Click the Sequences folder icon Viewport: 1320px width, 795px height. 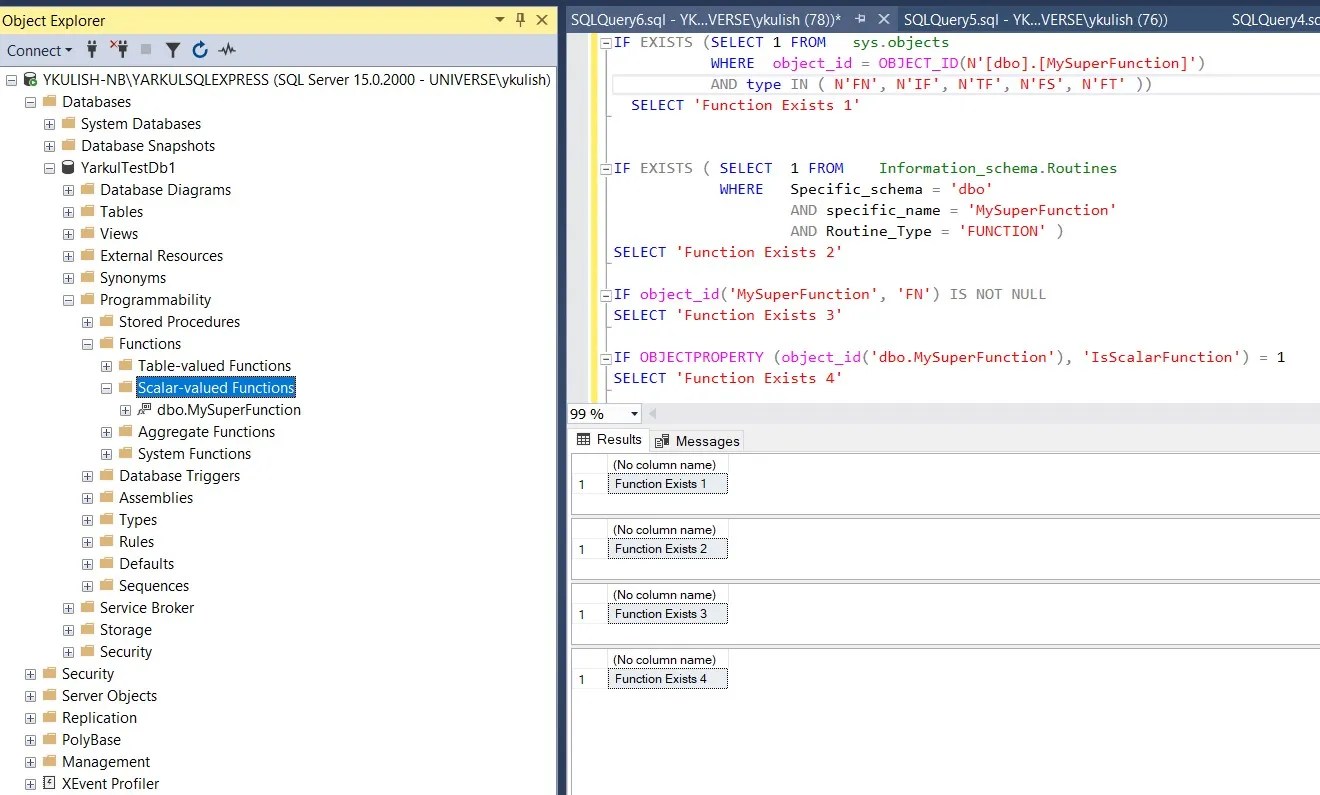106,586
